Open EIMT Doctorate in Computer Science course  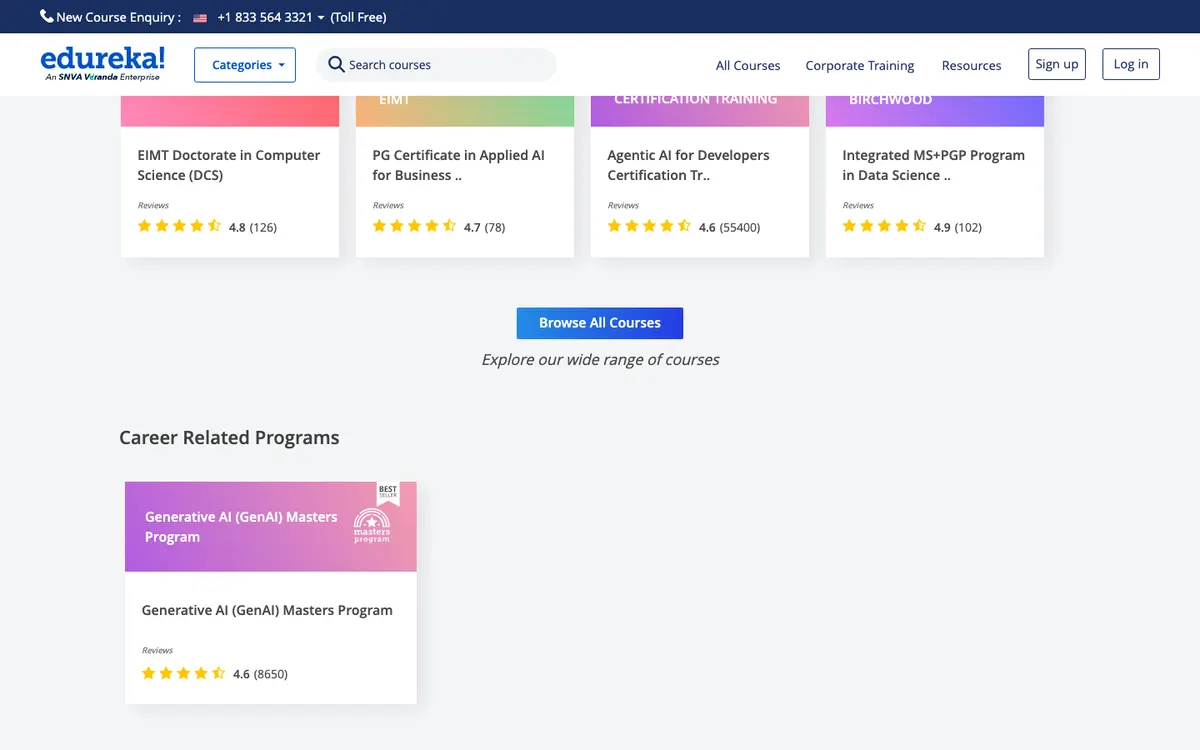(229, 165)
